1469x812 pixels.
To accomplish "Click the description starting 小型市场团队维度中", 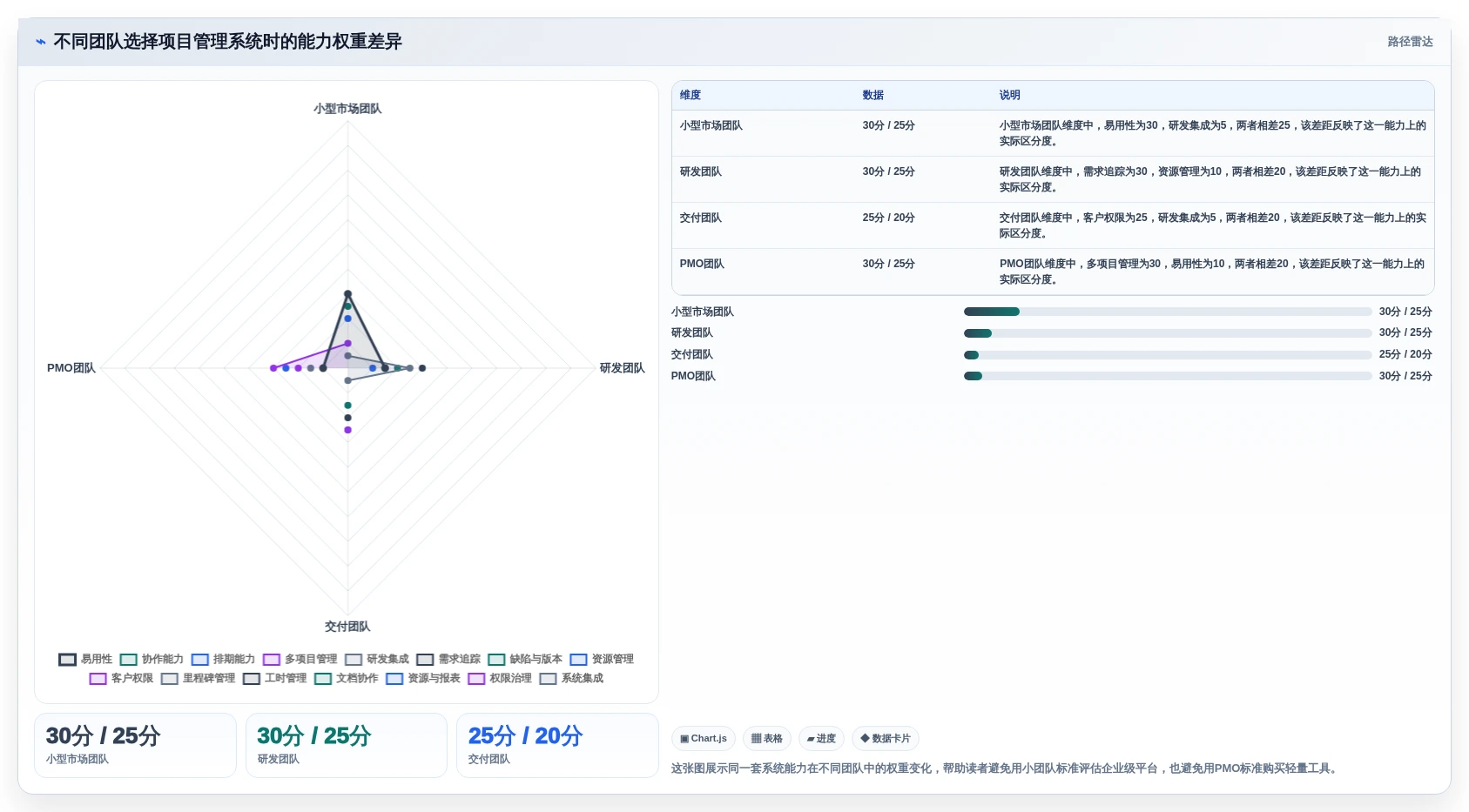I will [1213, 133].
